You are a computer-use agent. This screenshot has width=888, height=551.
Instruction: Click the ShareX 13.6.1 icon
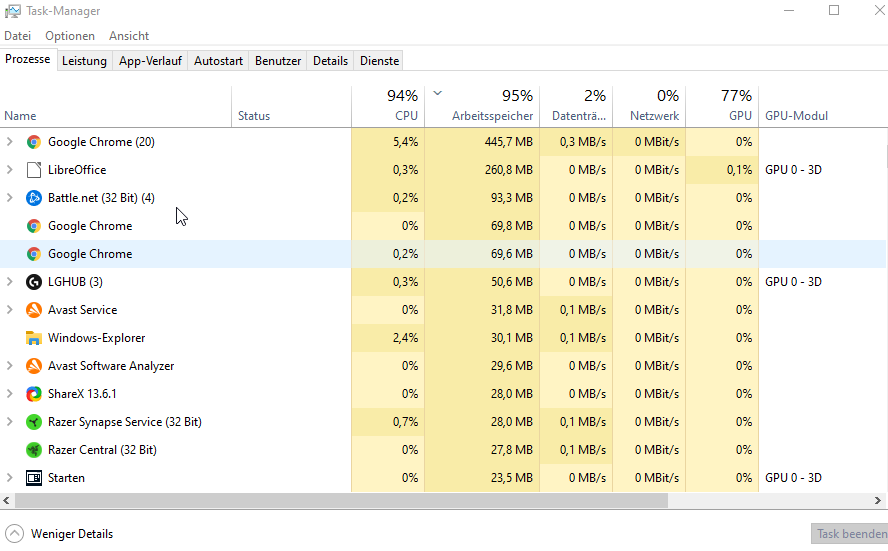(34, 394)
